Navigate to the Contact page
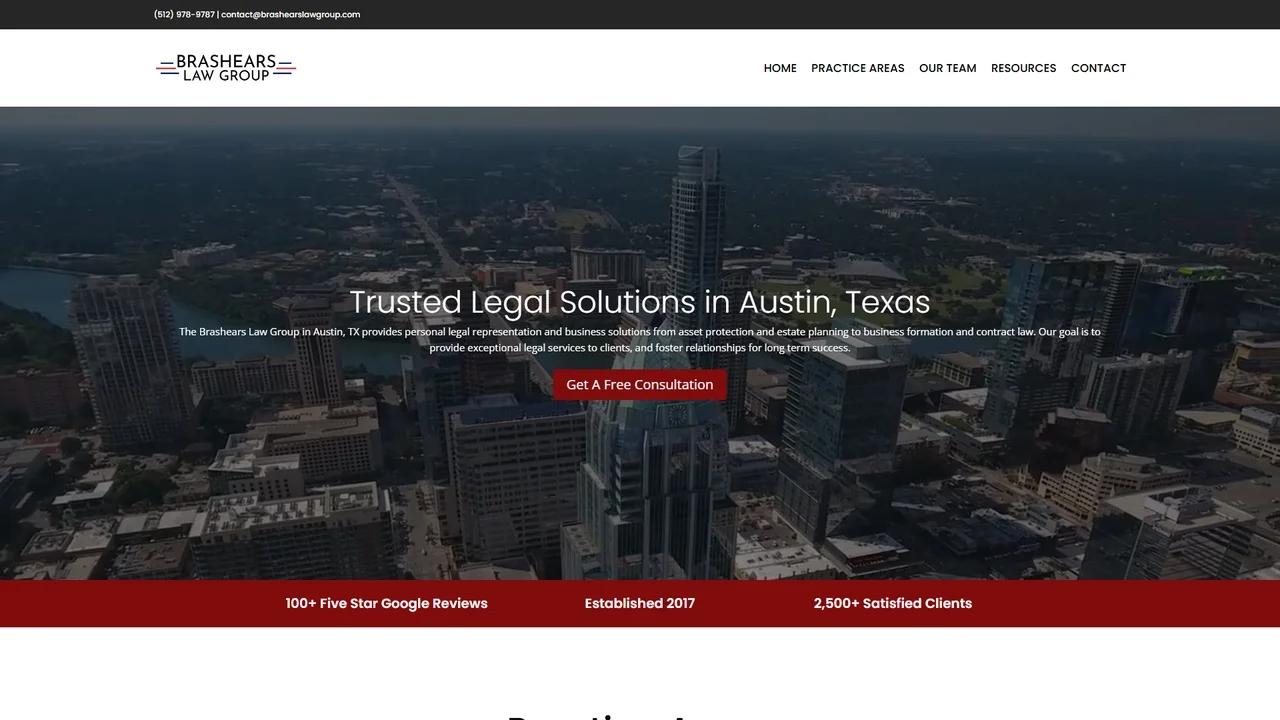Image resolution: width=1280 pixels, height=720 pixels. click(1098, 68)
